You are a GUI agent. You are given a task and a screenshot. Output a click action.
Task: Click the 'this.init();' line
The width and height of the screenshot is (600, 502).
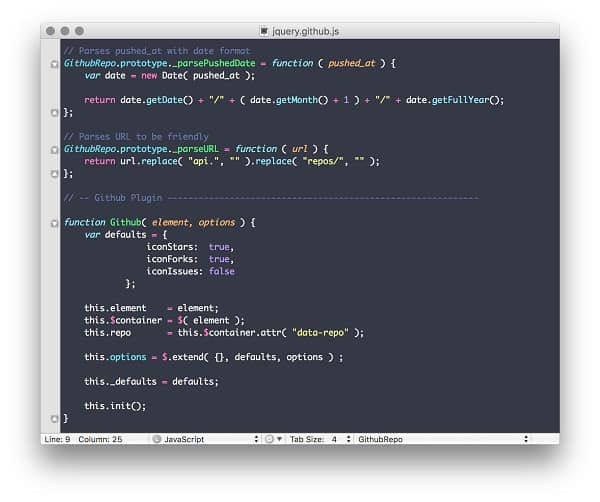[115, 406]
